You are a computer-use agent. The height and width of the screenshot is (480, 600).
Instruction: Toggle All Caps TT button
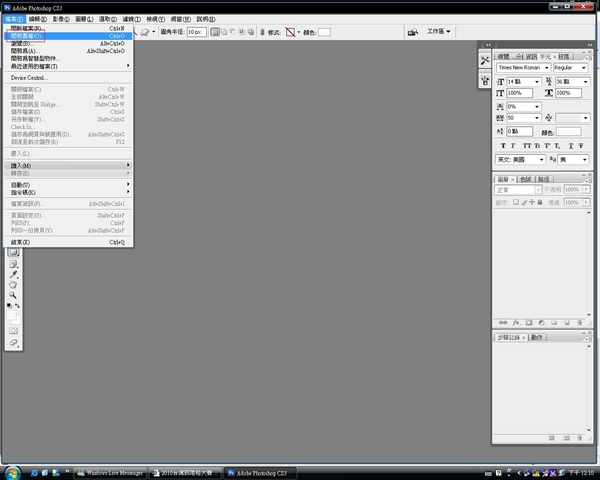[527, 145]
